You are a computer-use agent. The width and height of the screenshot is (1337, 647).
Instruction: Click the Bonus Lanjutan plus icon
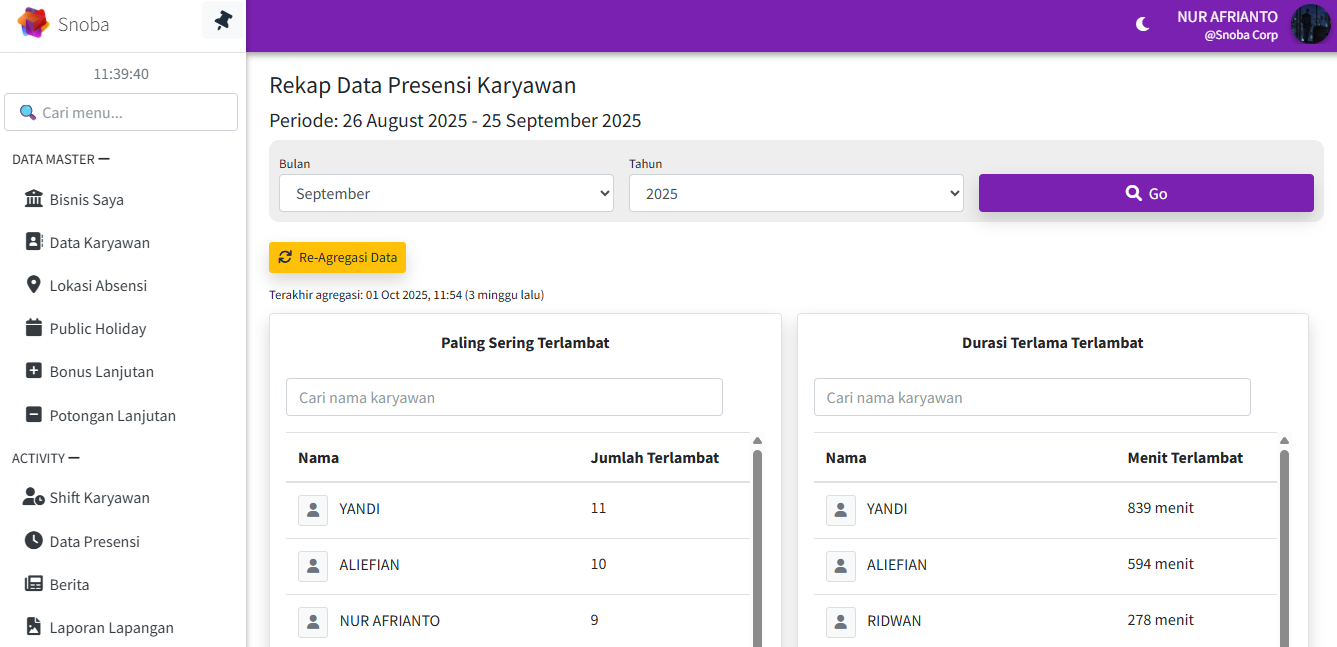(x=31, y=371)
